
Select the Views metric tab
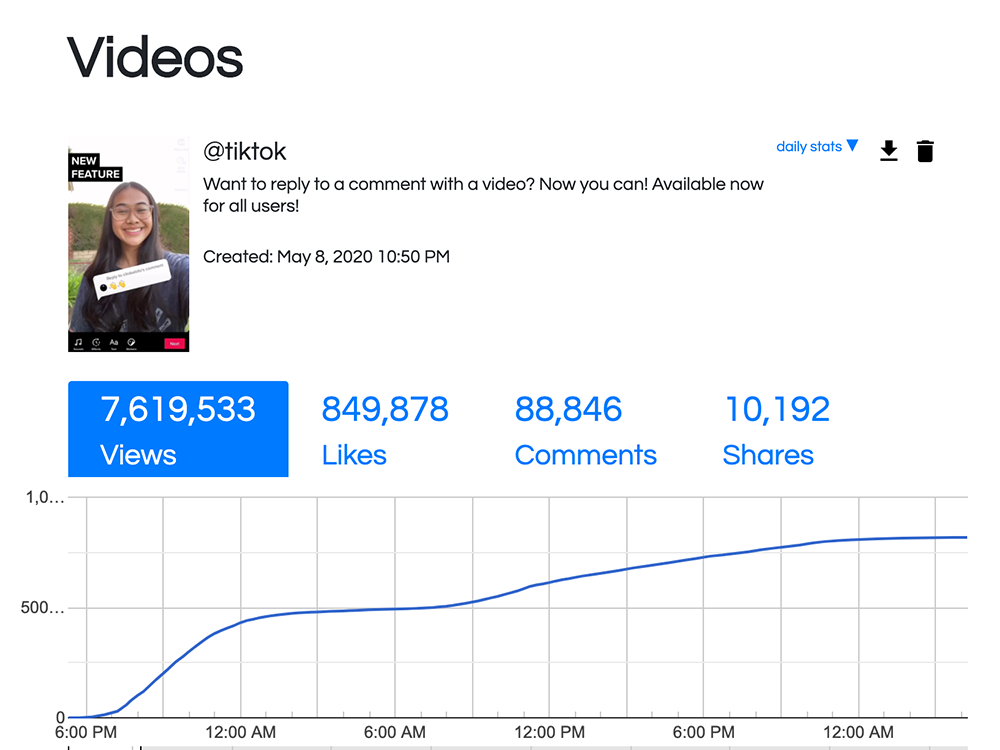[178, 429]
